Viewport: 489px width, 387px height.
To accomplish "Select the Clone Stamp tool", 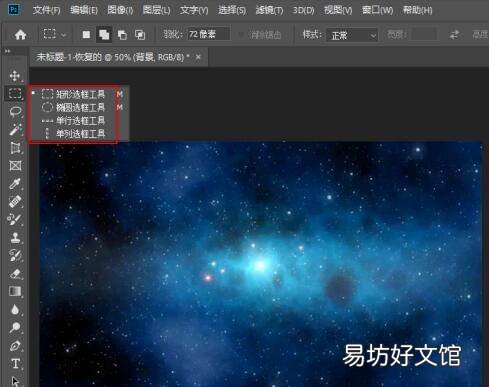I will (15, 238).
